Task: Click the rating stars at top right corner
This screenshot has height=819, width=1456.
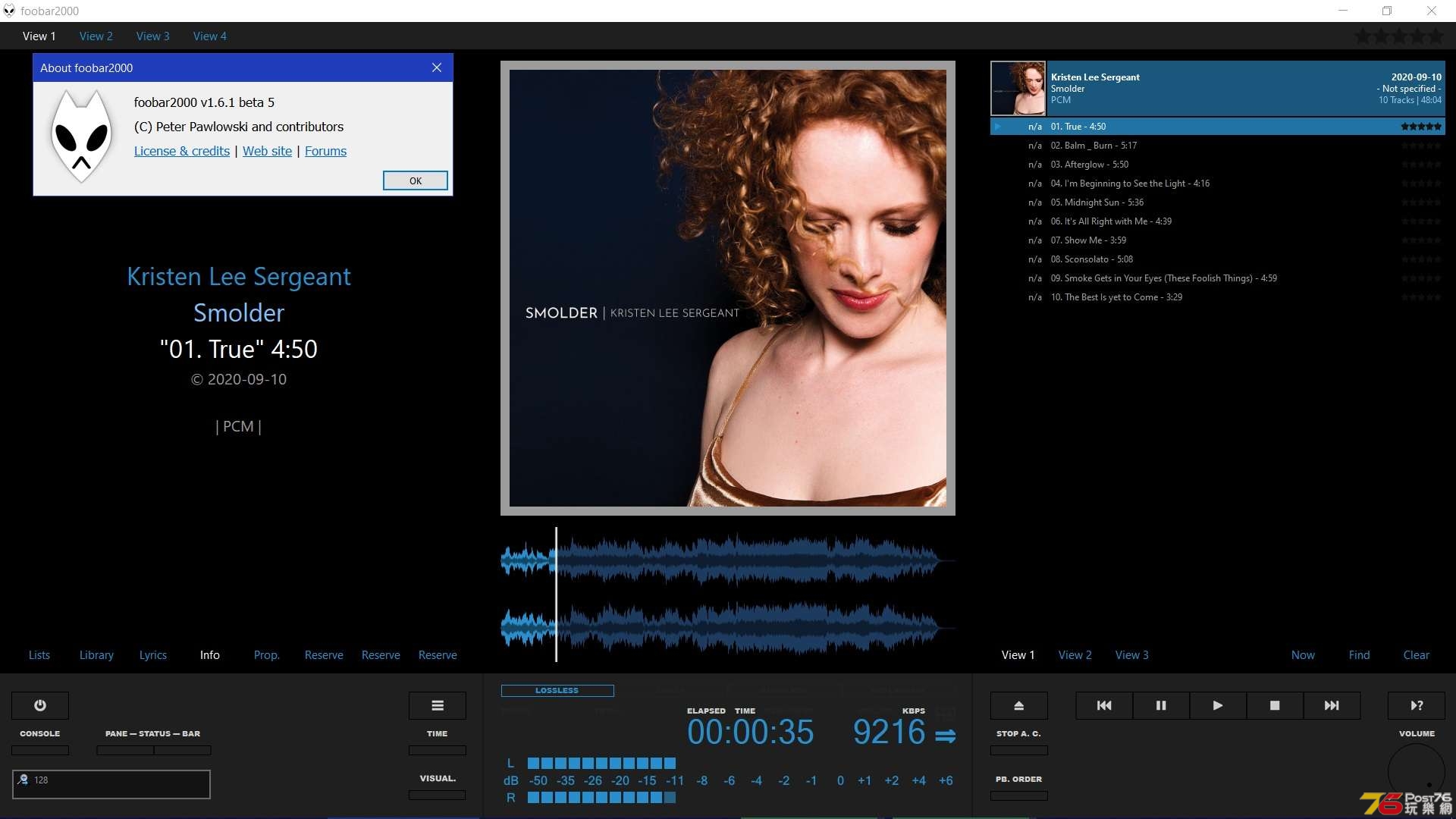Action: coord(1400,36)
